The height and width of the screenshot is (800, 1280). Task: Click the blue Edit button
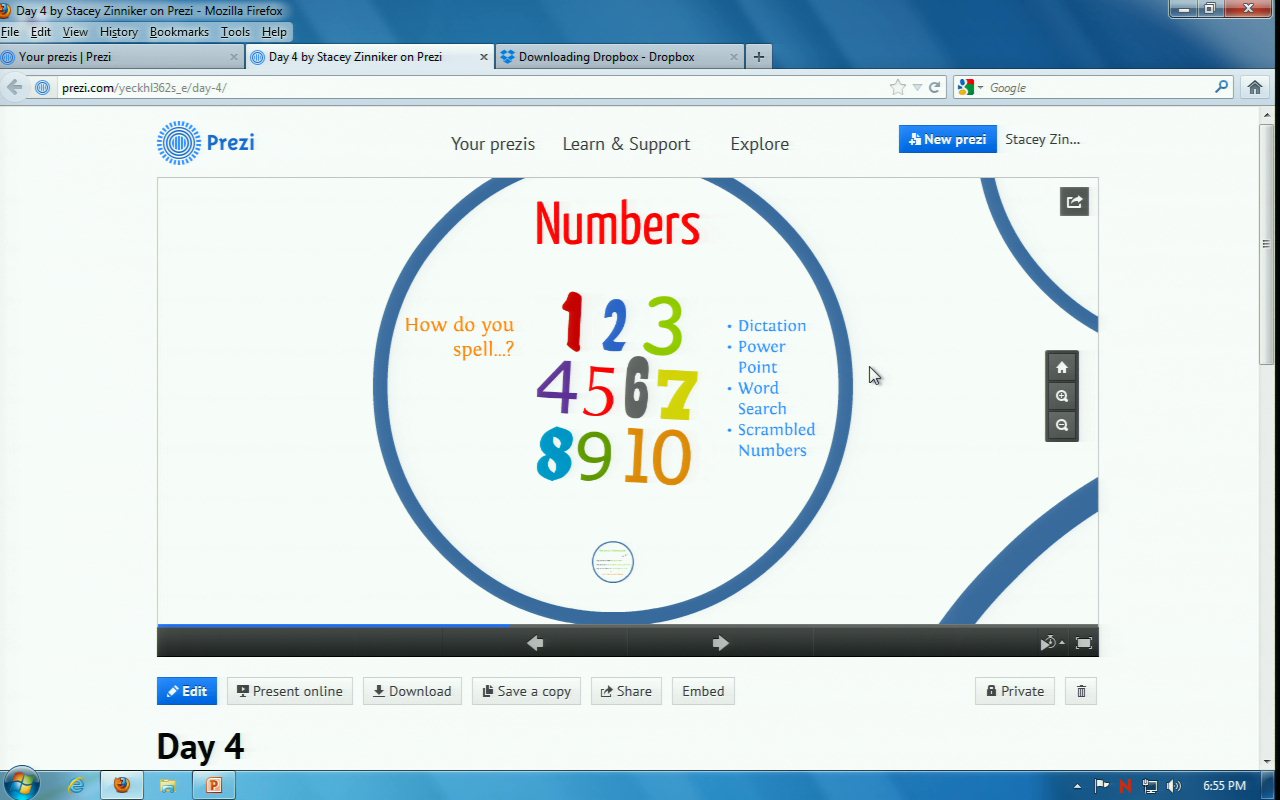(187, 691)
